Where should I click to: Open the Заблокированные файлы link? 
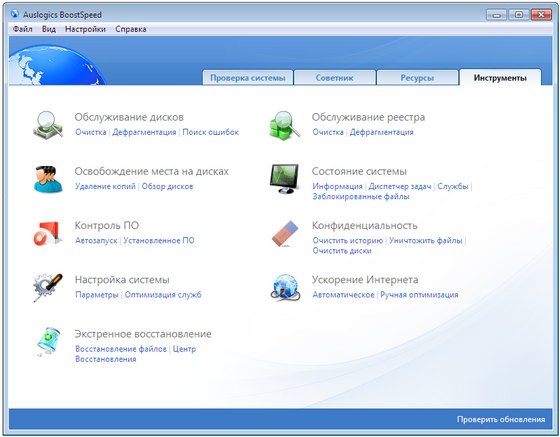(361, 196)
